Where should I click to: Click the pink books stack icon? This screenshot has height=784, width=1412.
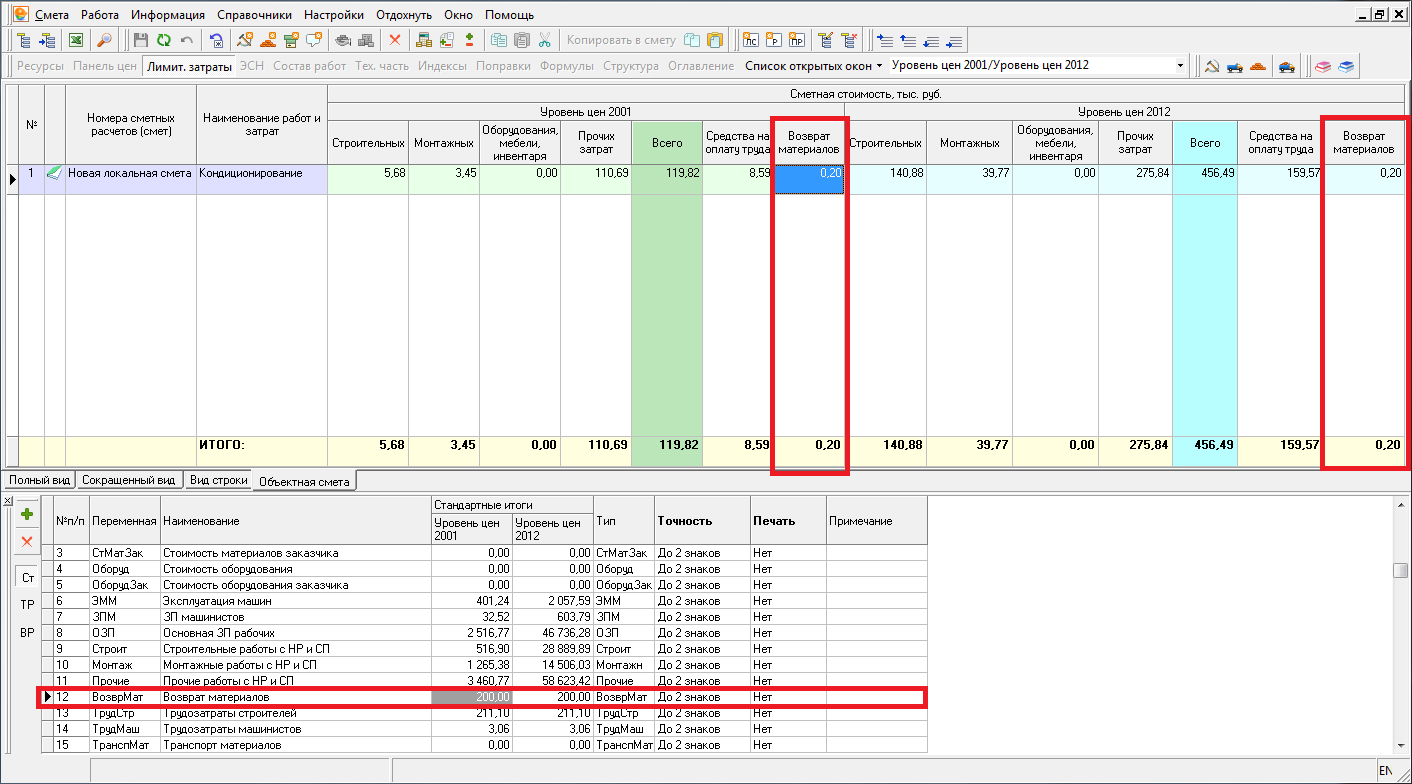pyautogui.click(x=1323, y=66)
